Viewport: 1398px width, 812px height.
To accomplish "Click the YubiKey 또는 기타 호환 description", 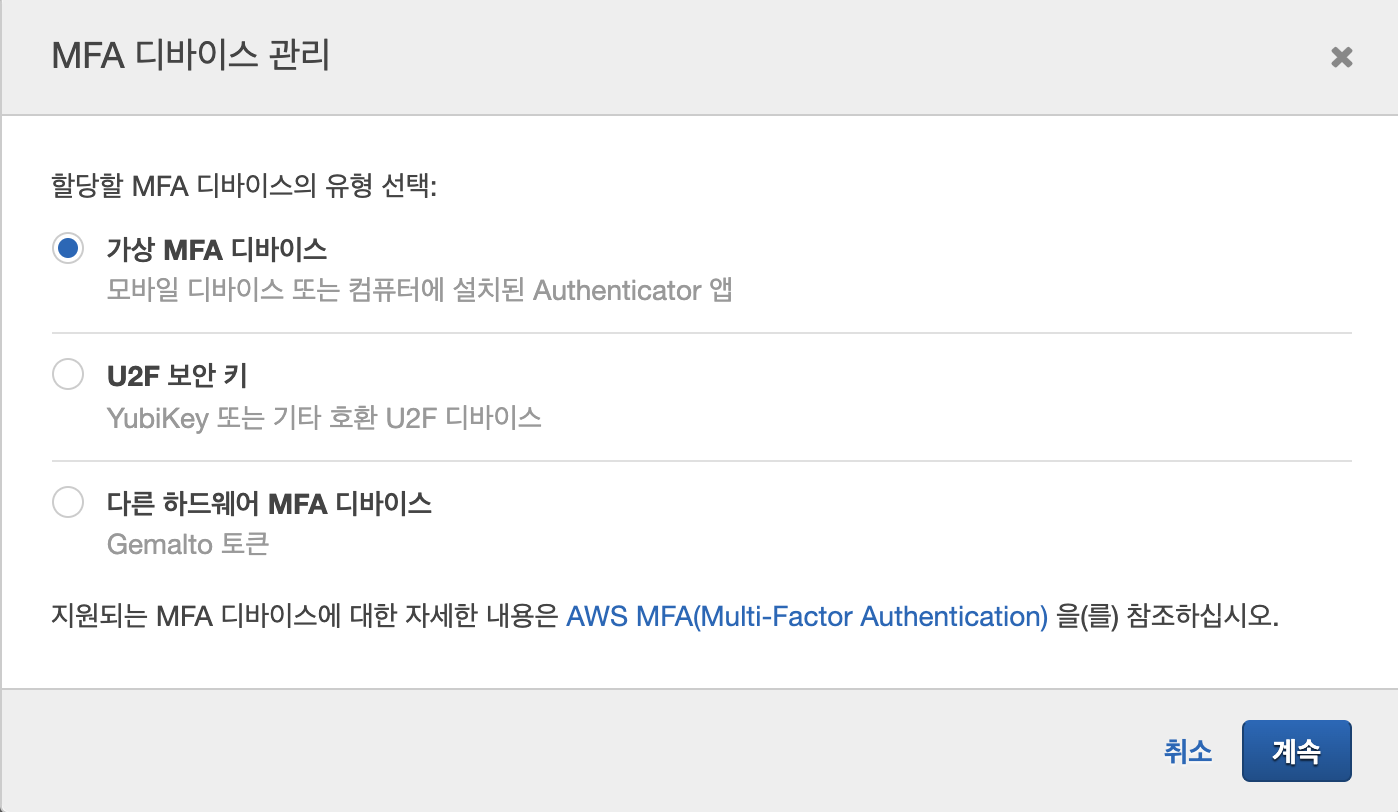I will pos(324,417).
